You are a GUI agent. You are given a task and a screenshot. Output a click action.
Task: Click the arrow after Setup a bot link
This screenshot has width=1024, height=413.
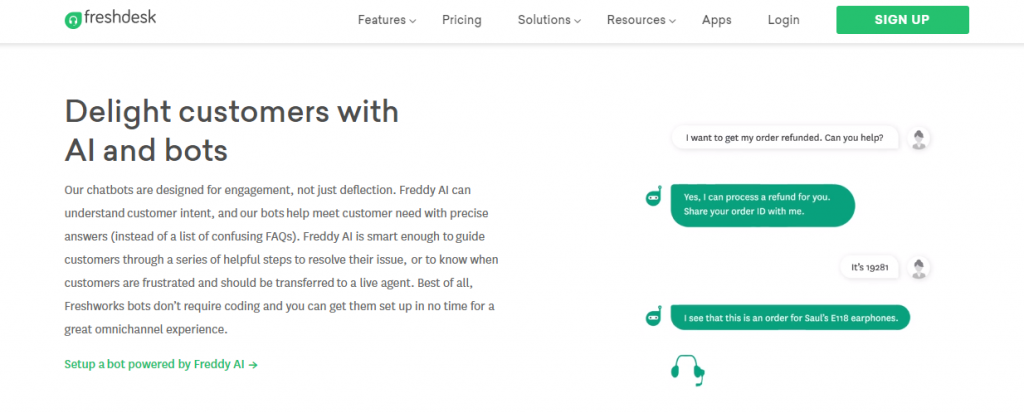coord(253,365)
